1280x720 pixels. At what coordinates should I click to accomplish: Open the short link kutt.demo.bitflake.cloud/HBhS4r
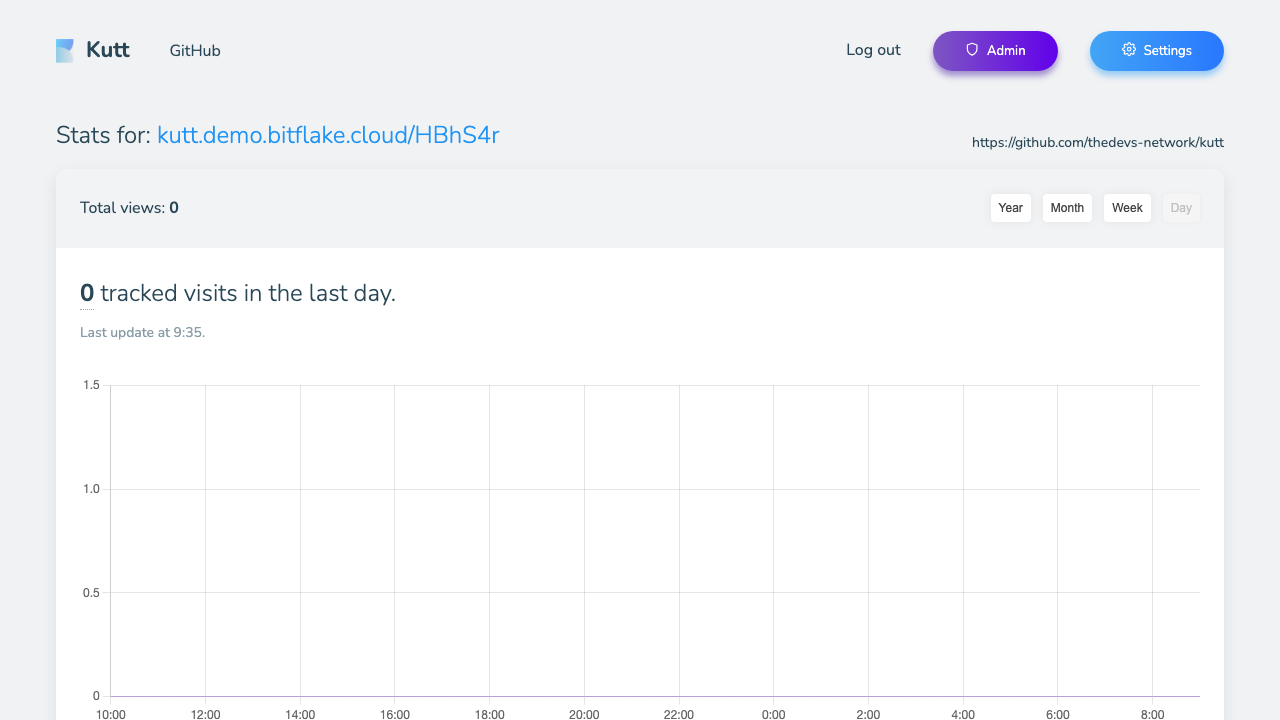pyautogui.click(x=328, y=135)
